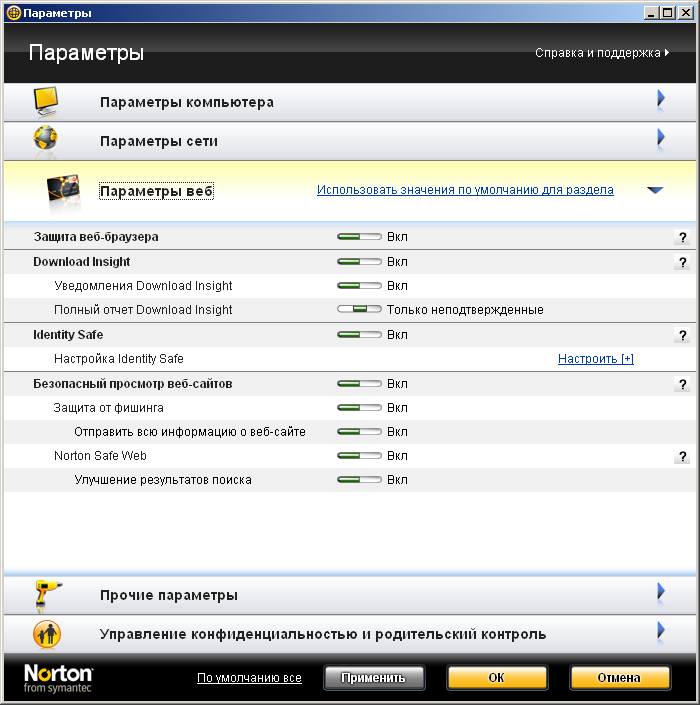Turn off Уведомления Download Insight

coord(359,286)
